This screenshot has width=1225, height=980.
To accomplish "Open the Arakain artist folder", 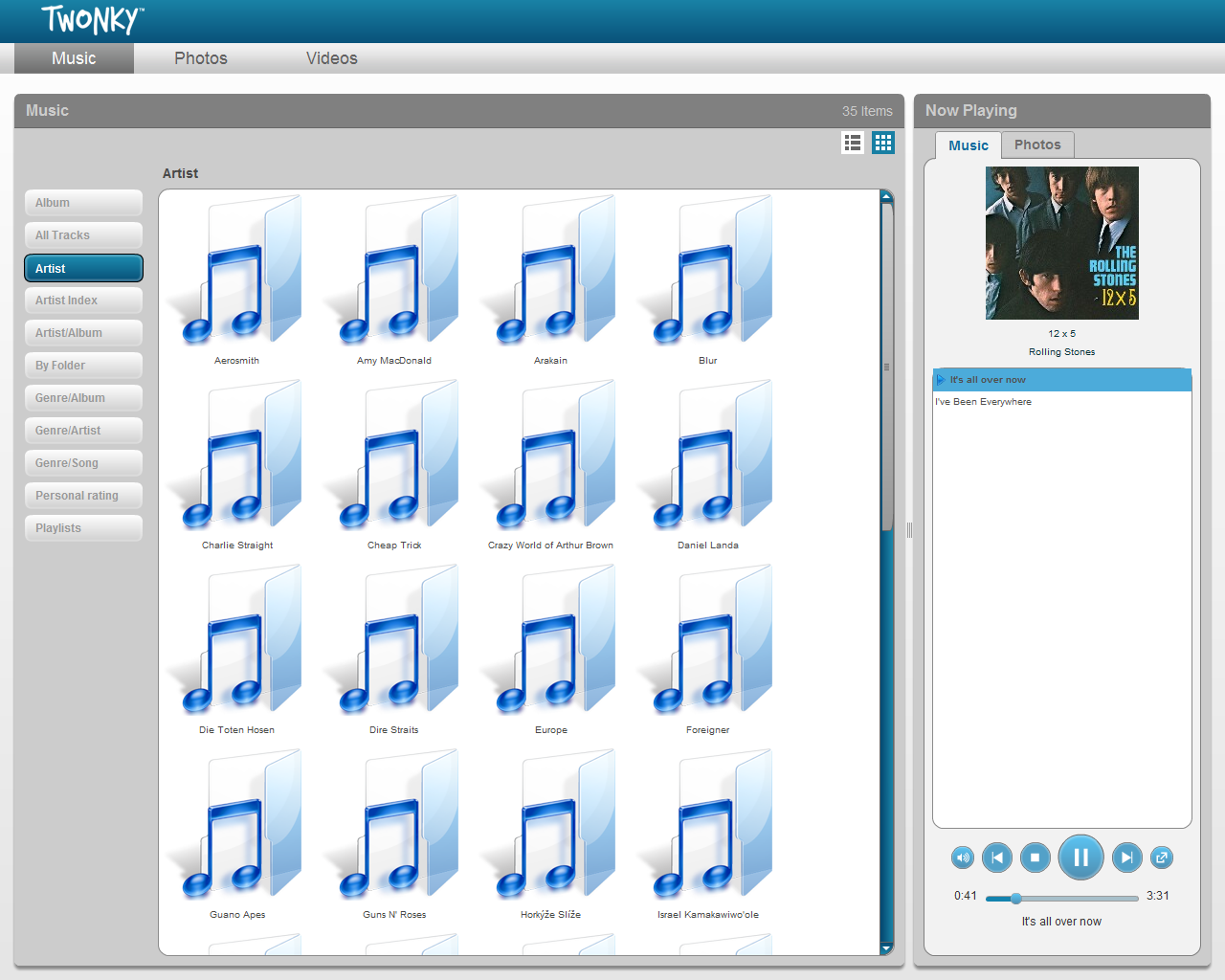I will pos(551,279).
